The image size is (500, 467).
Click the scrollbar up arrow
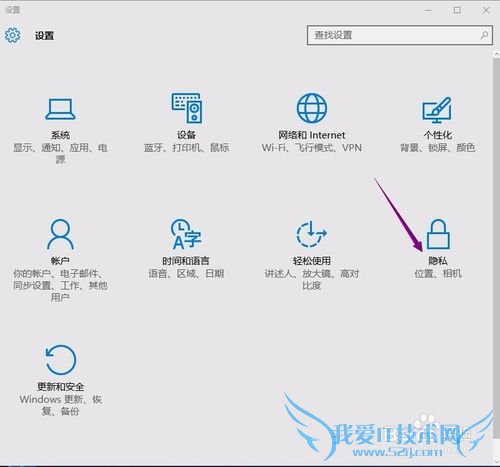pos(496,53)
